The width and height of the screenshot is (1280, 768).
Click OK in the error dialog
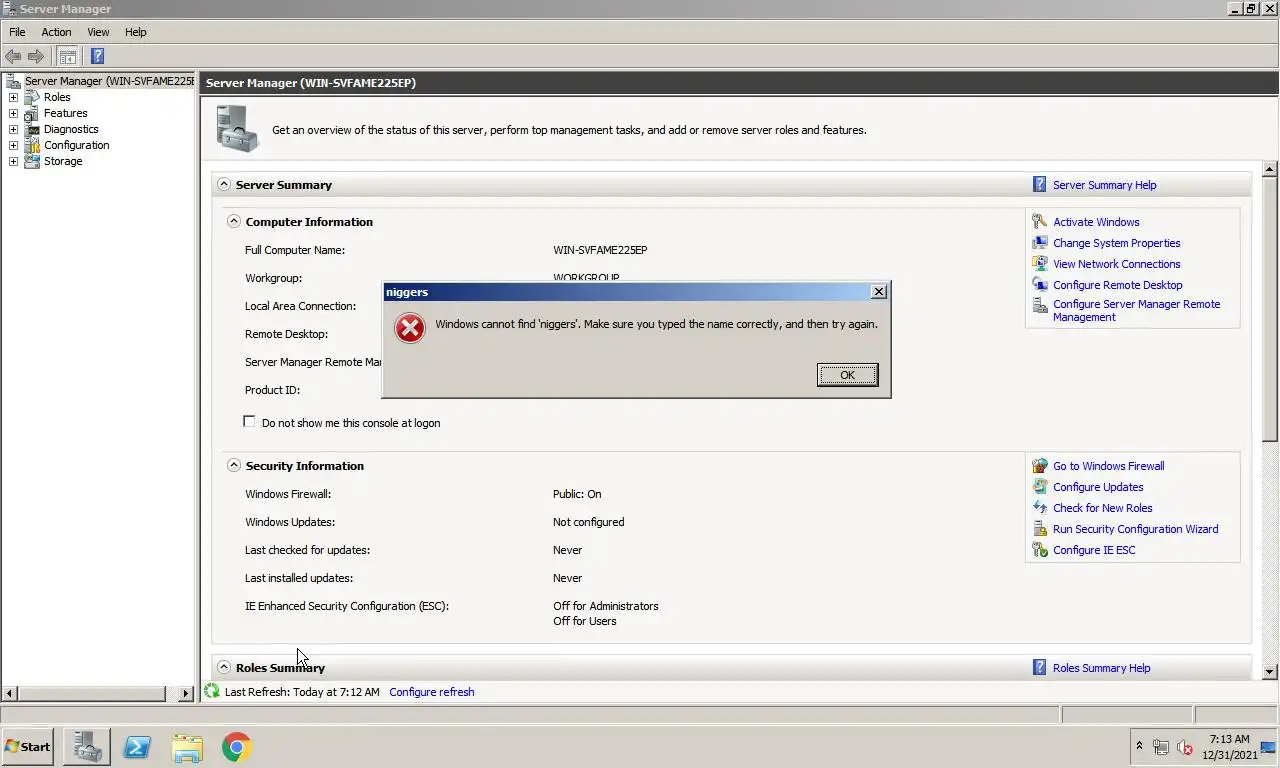(x=847, y=375)
